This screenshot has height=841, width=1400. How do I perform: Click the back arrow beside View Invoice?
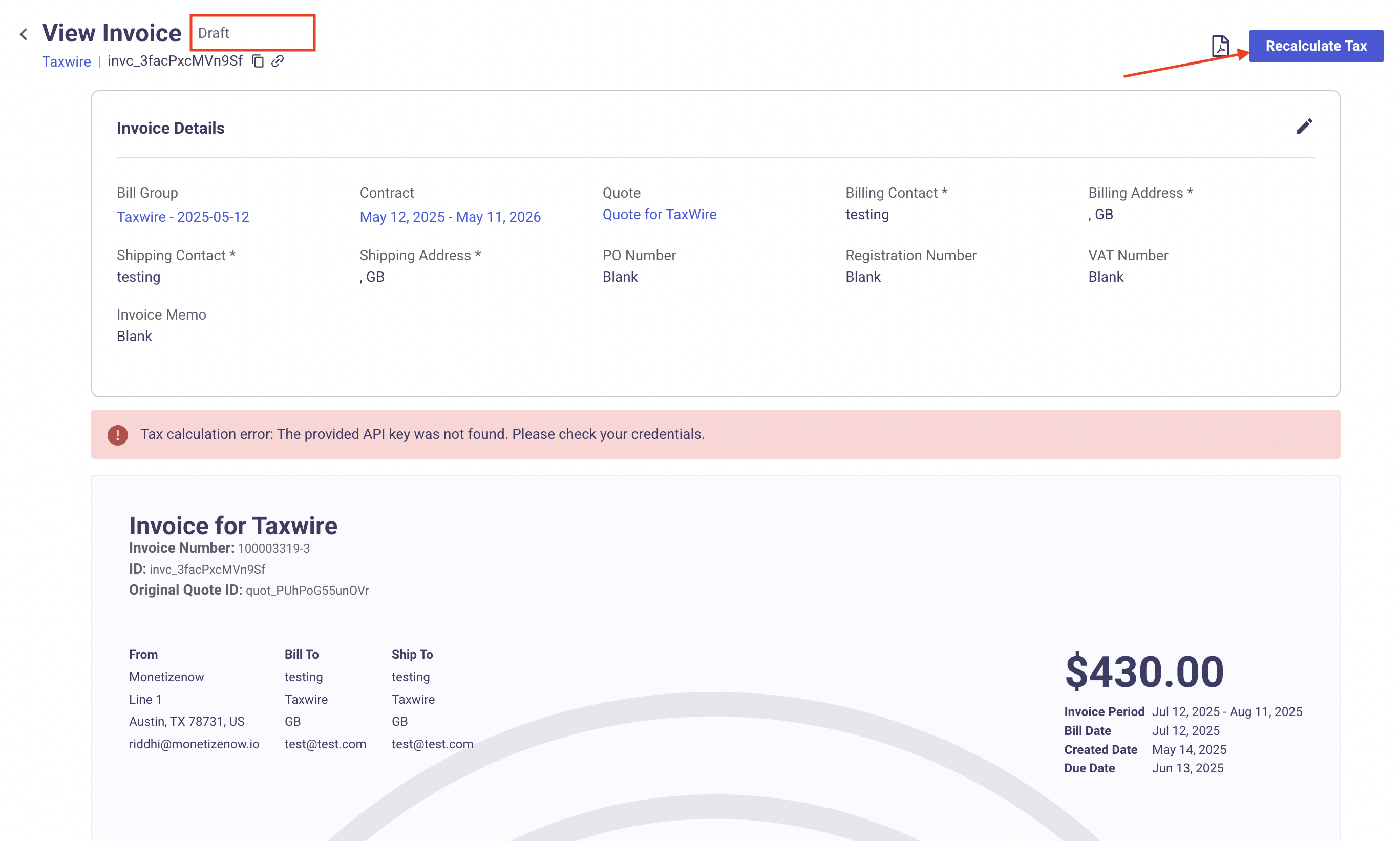(x=23, y=34)
